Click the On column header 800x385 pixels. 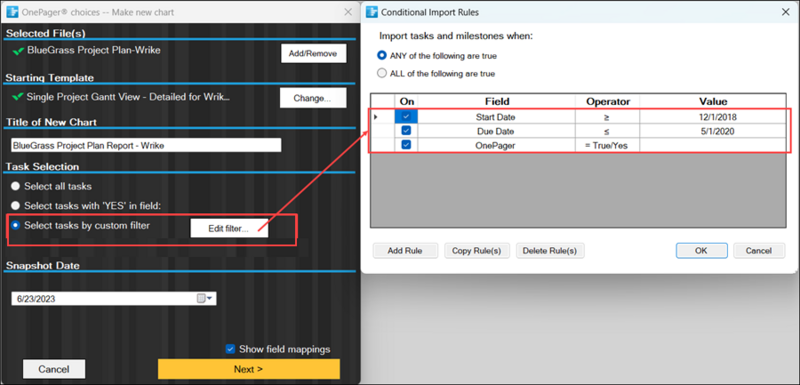point(406,101)
